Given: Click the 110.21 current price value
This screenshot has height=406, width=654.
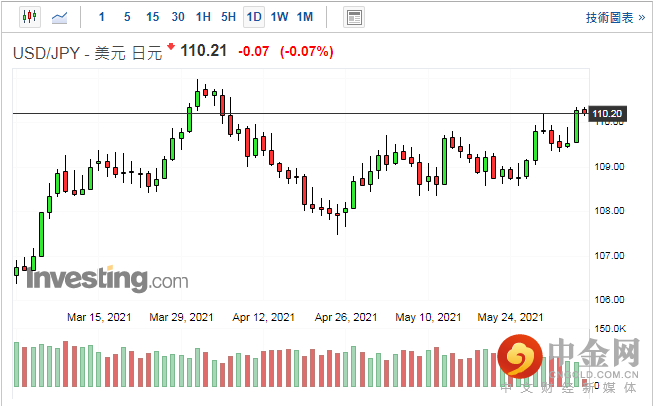Looking at the screenshot, I should (204, 51).
